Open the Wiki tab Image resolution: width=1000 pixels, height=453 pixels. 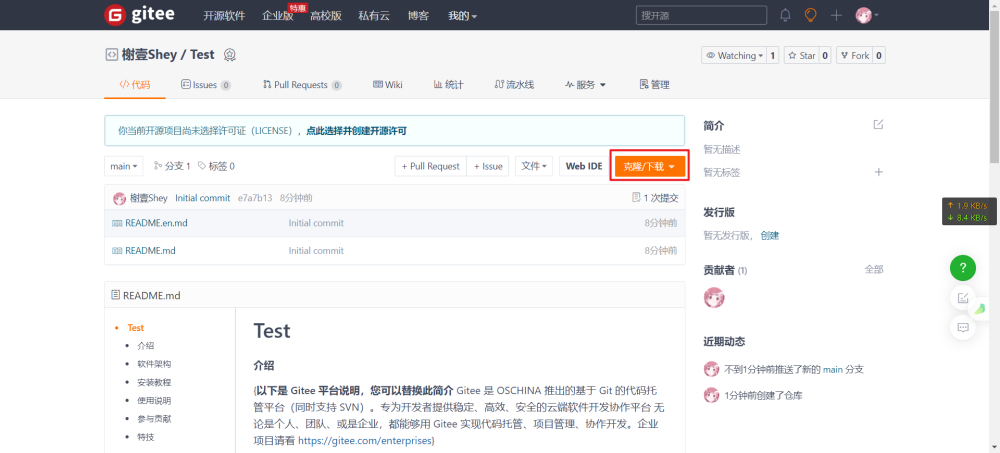click(x=388, y=85)
